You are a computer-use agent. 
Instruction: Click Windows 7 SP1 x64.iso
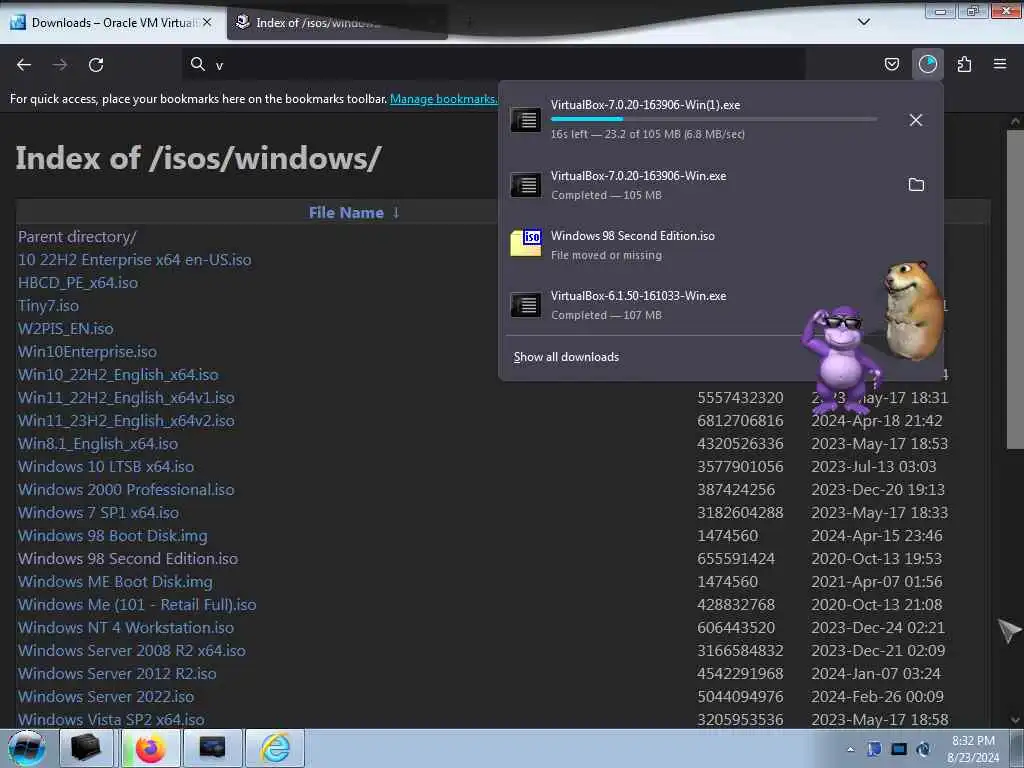pyautogui.click(x=98, y=513)
